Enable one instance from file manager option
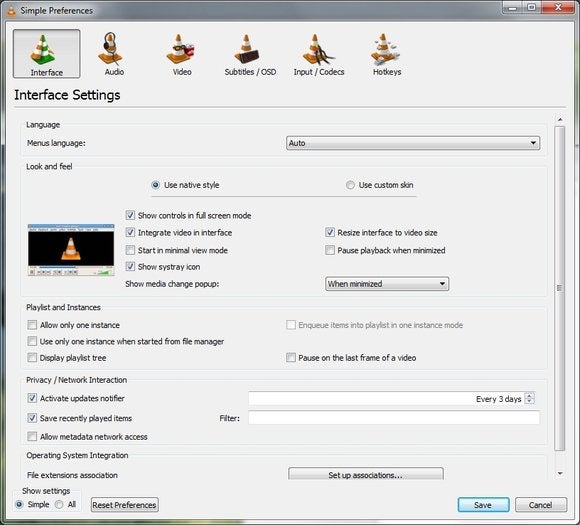580x525 pixels. (32, 341)
